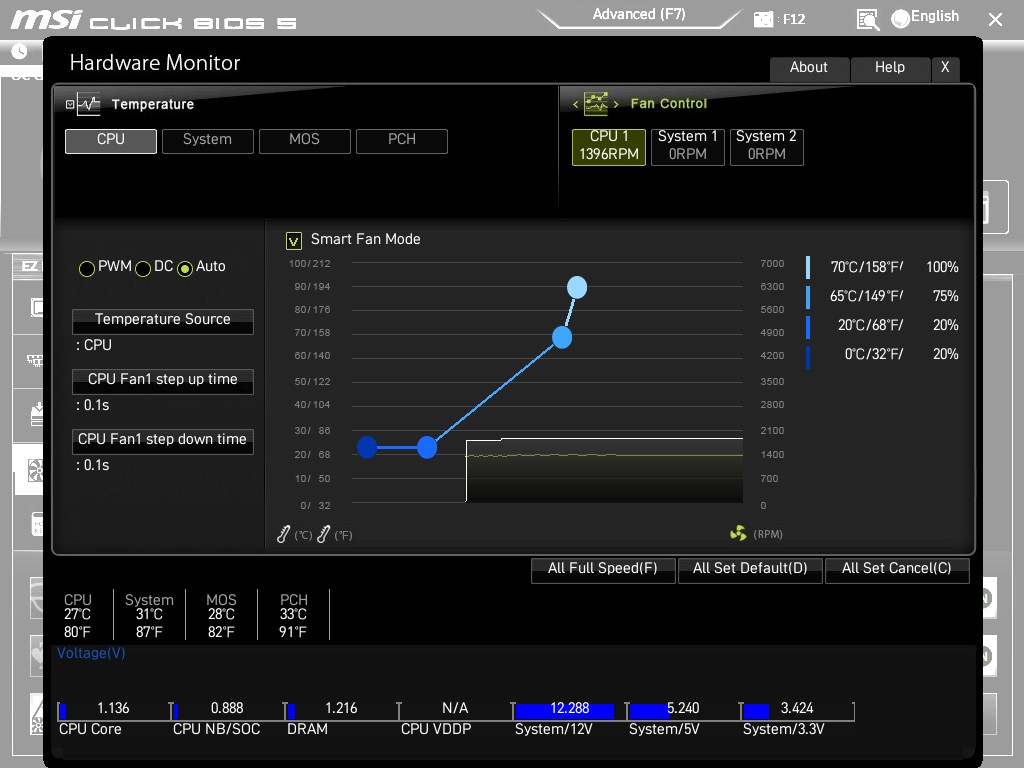The image size is (1024, 768).
Task: Open the Help button
Action: point(889,68)
